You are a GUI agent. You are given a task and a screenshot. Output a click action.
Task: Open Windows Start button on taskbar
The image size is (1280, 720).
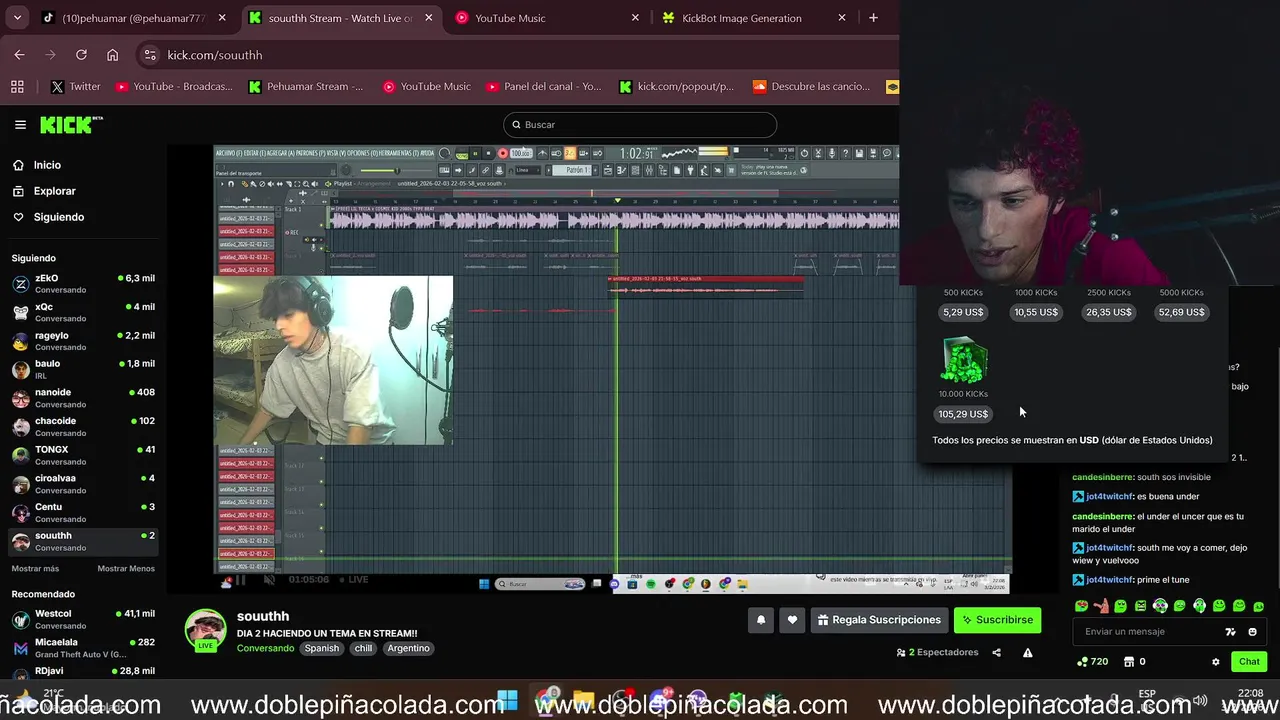click(507, 701)
